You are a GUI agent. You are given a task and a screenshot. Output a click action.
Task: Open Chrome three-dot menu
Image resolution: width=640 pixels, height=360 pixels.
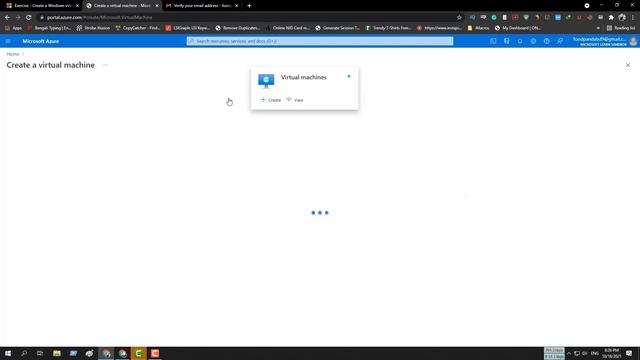633,18
